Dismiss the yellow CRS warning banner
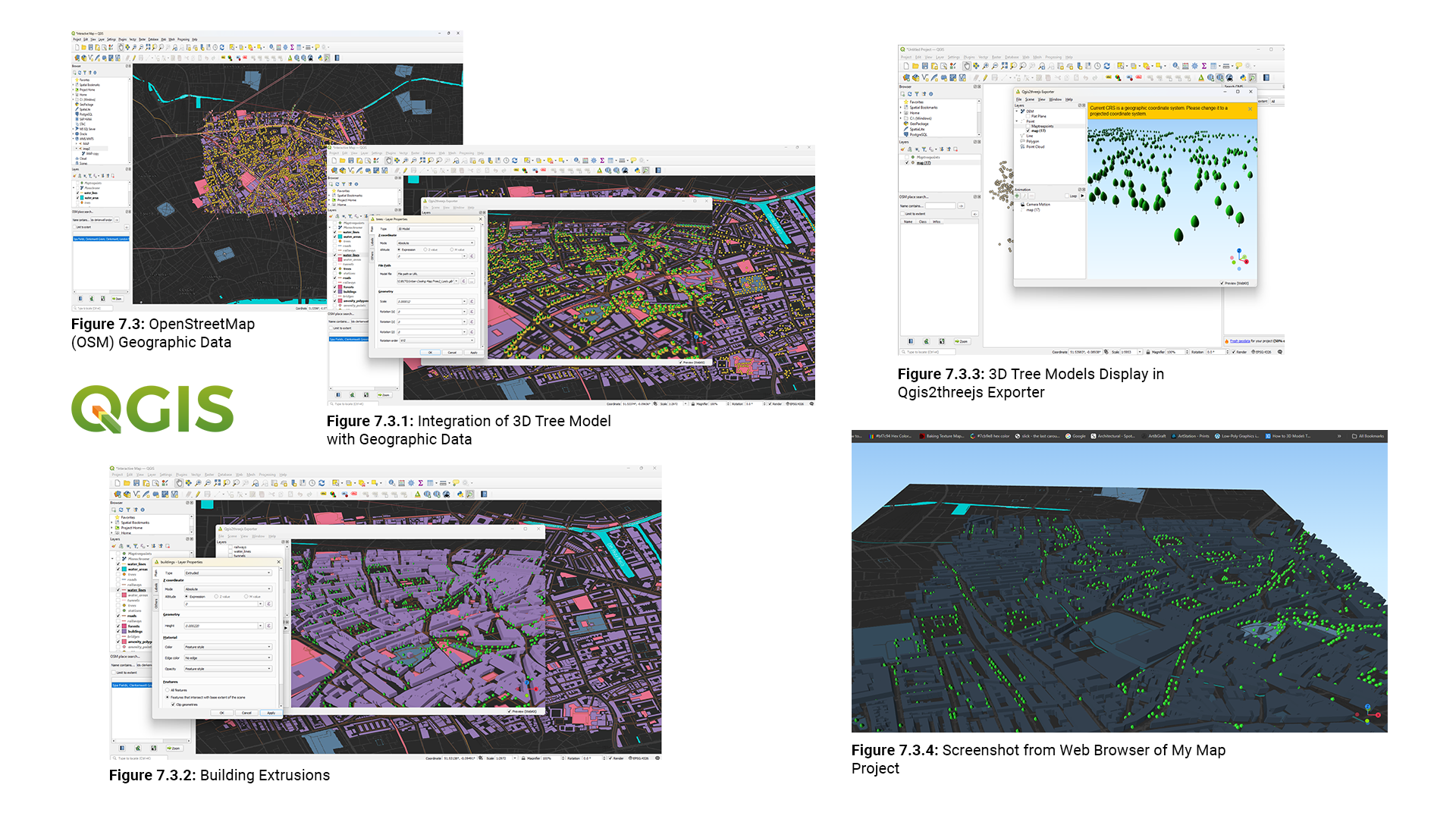1456x819 pixels. pos(1250,109)
